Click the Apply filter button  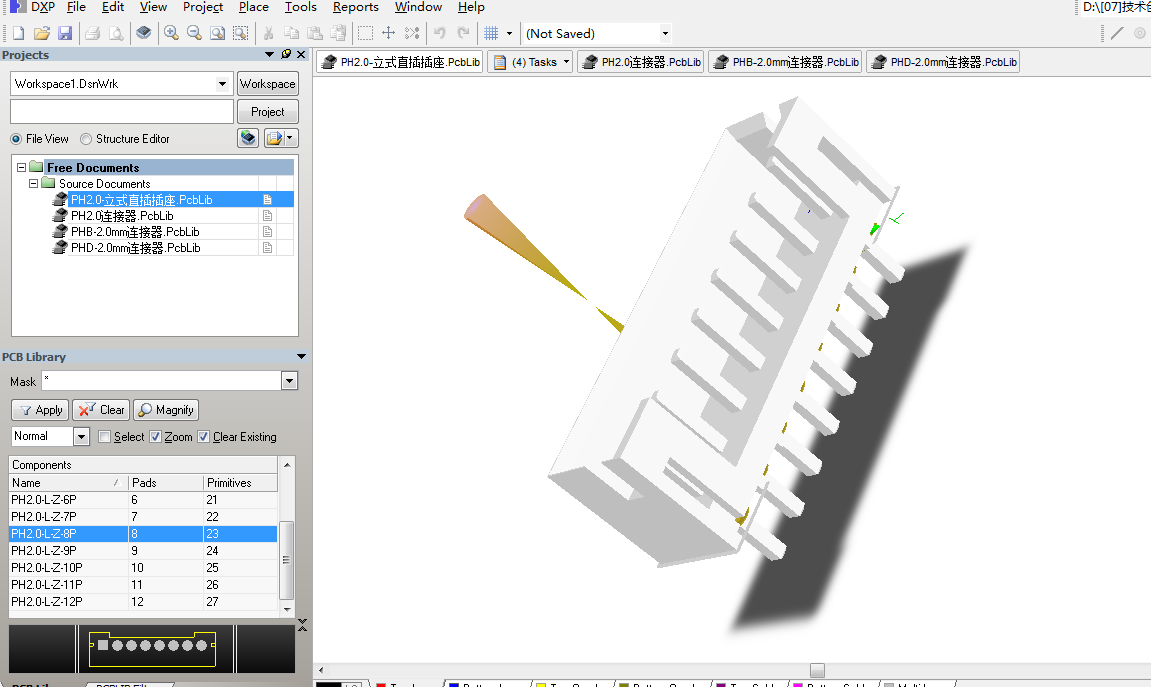click(40, 410)
